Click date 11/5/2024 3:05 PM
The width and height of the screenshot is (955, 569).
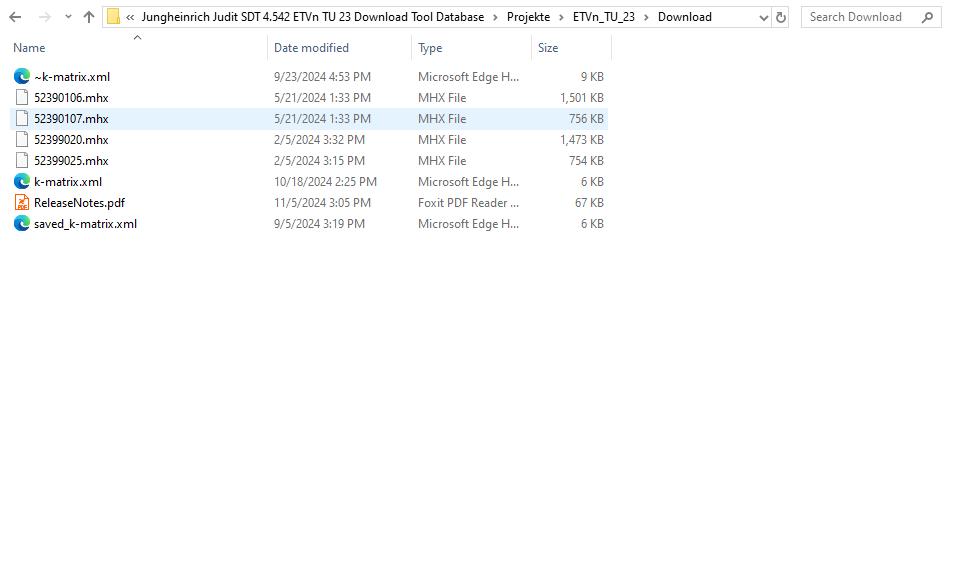tap(322, 203)
